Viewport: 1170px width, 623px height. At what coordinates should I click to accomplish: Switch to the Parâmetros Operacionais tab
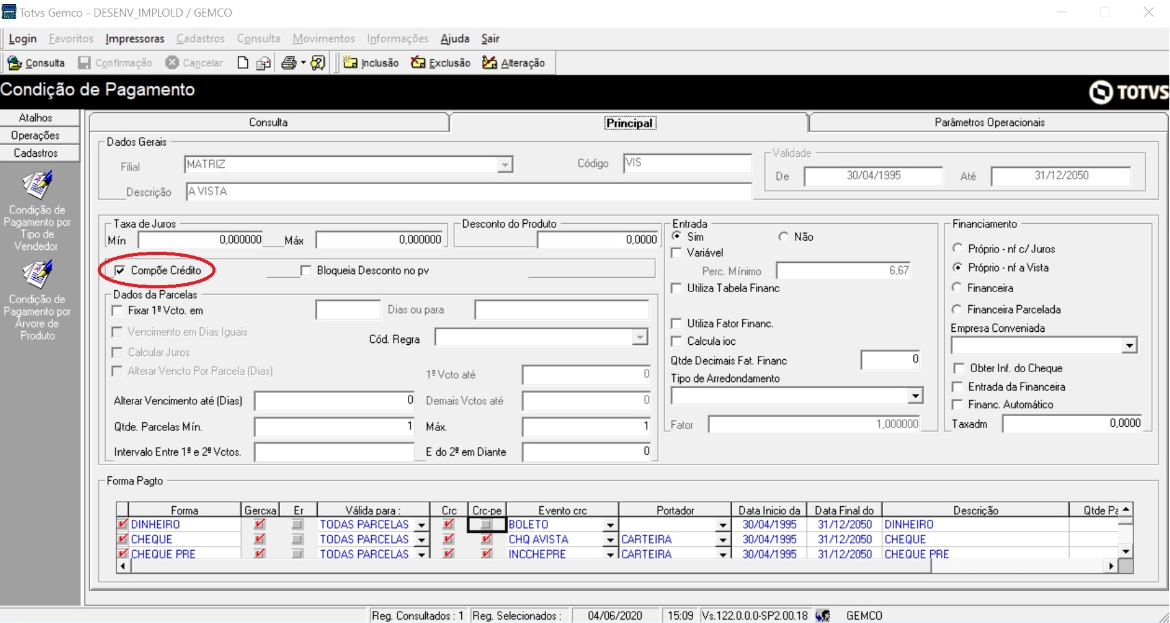pos(989,122)
